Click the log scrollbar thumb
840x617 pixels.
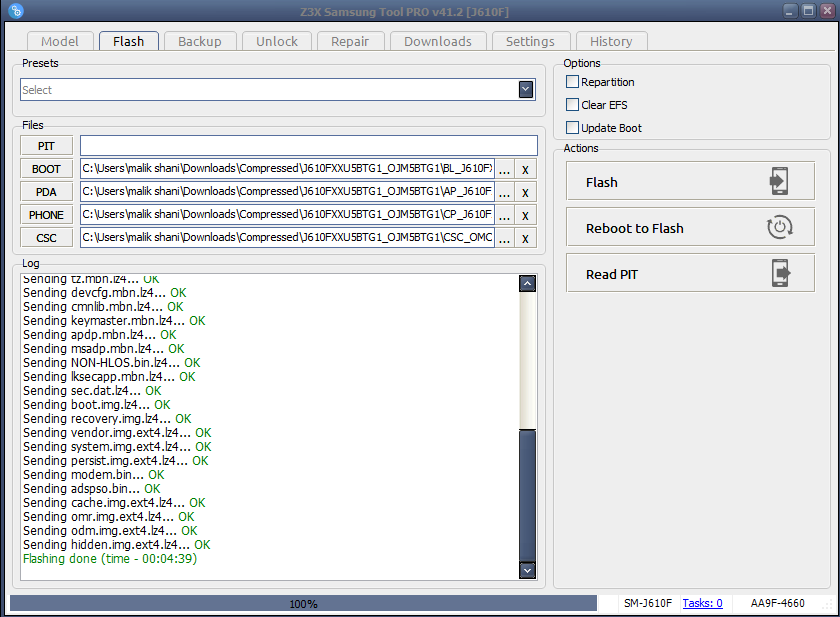527,495
